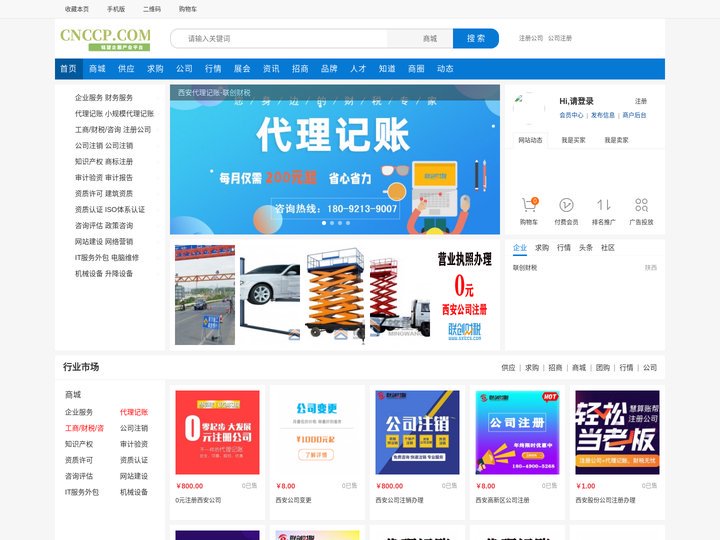Image resolution: width=720 pixels, height=540 pixels.
Task: Switch to the 我是卖家 tab
Action: tap(616, 140)
